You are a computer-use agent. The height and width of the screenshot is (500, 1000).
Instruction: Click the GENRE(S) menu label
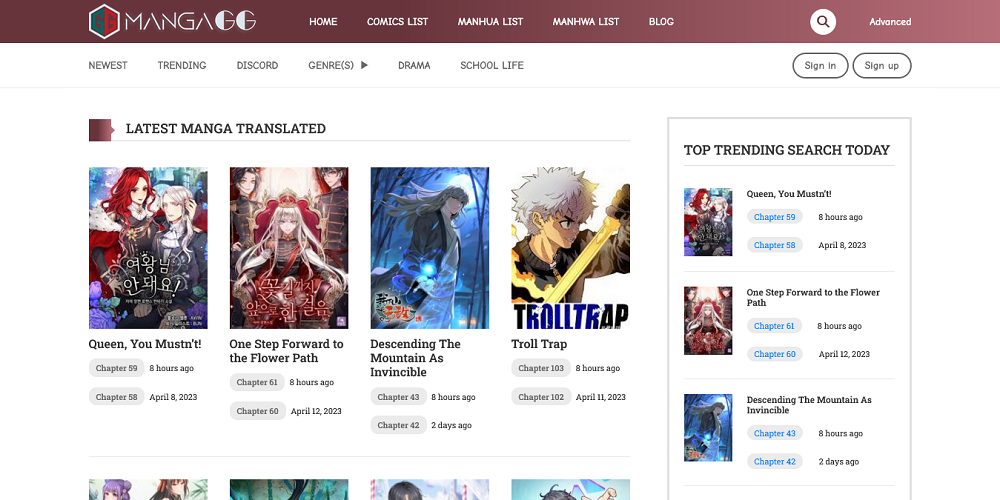pyautogui.click(x=330, y=65)
